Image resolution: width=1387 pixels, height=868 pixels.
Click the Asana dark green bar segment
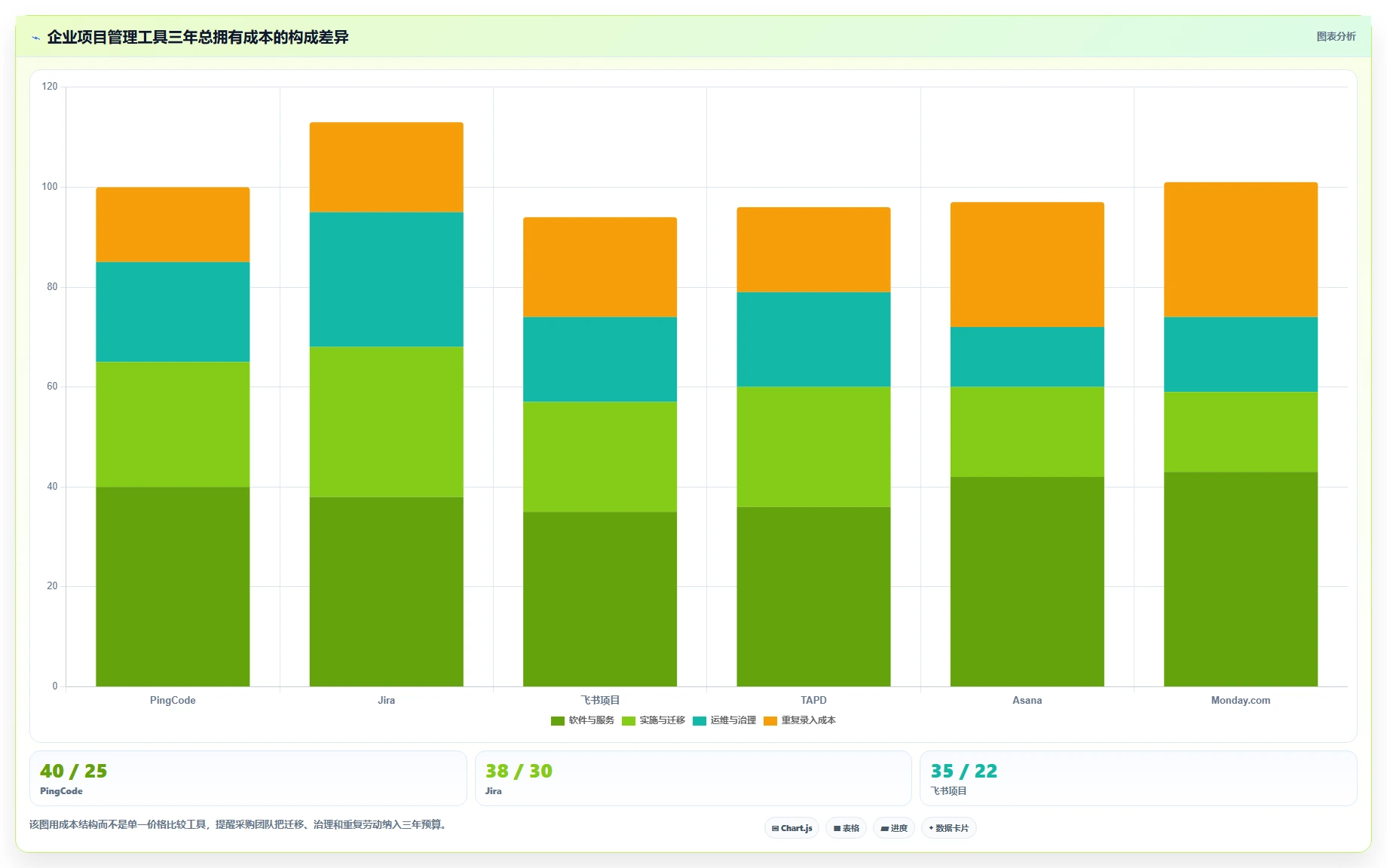pyautogui.click(x=1027, y=582)
